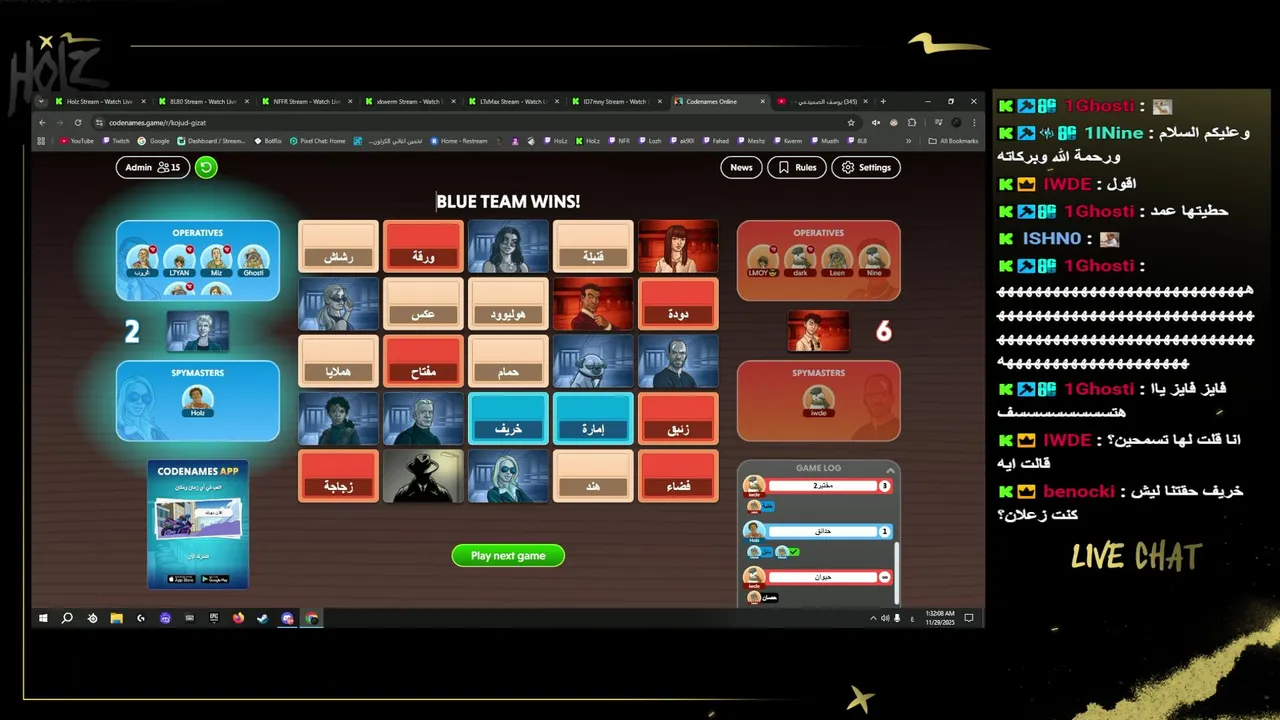Click the مختبر2 clue in the game log
The width and height of the screenshot is (1280, 720).
(822, 486)
